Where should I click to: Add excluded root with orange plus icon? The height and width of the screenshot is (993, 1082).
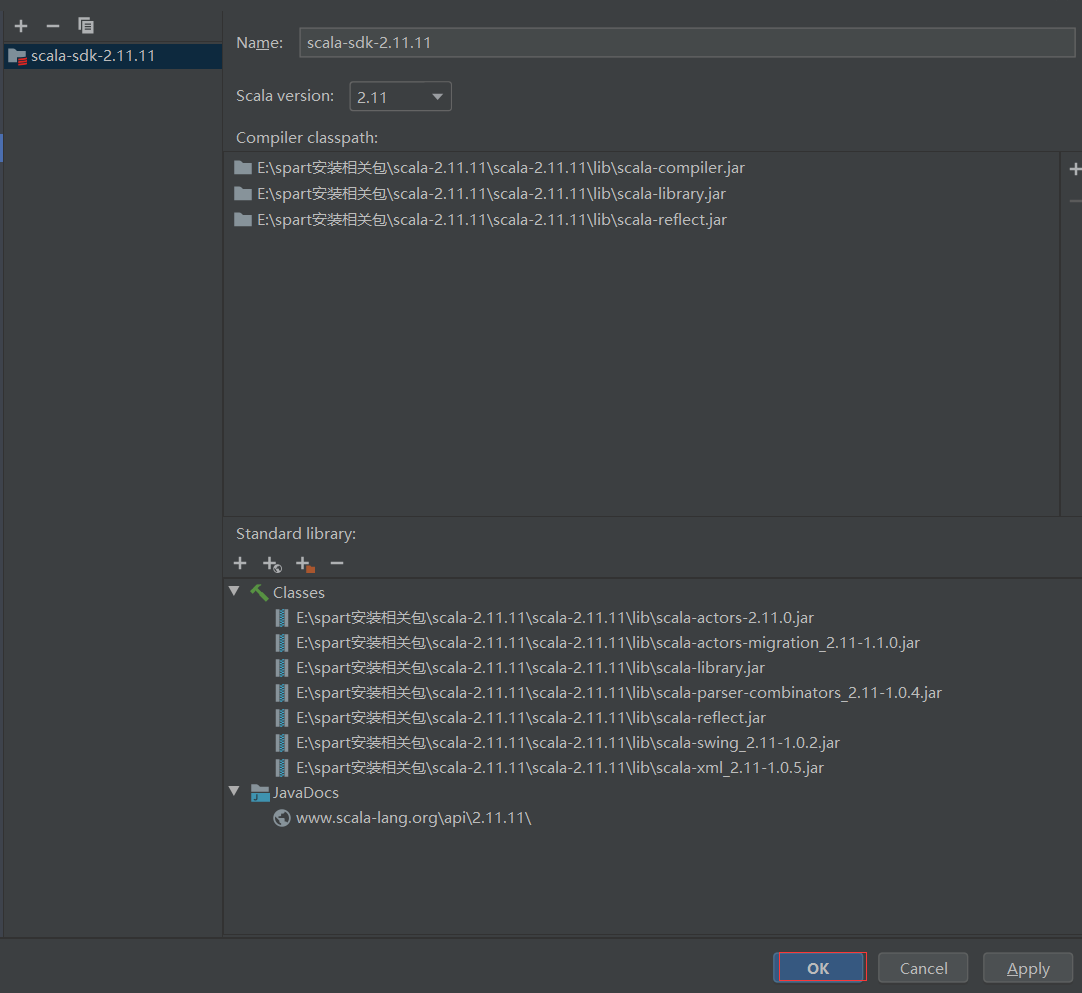click(305, 564)
